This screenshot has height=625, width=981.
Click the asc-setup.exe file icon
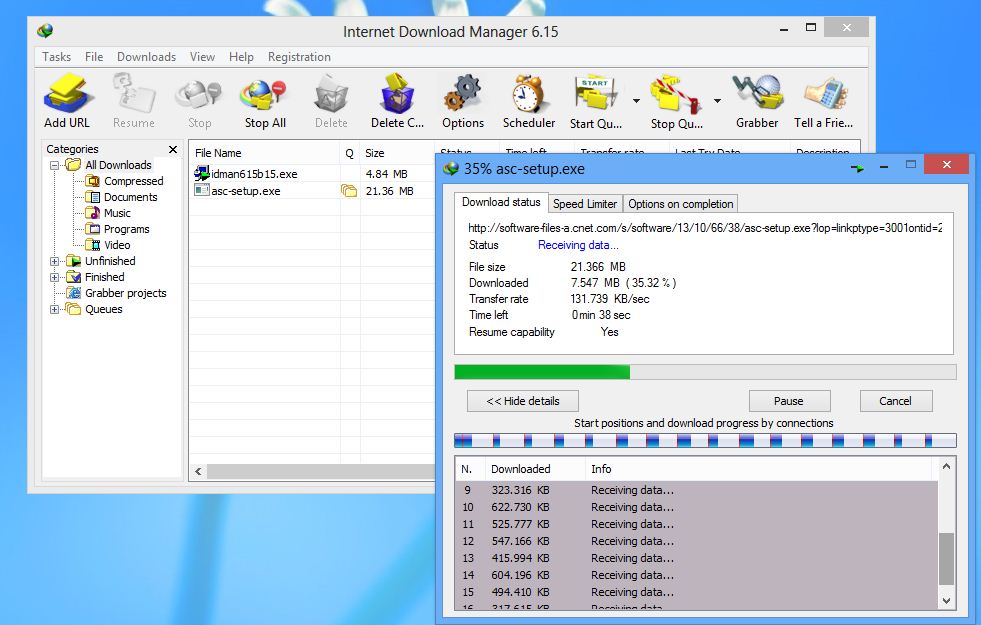point(201,190)
